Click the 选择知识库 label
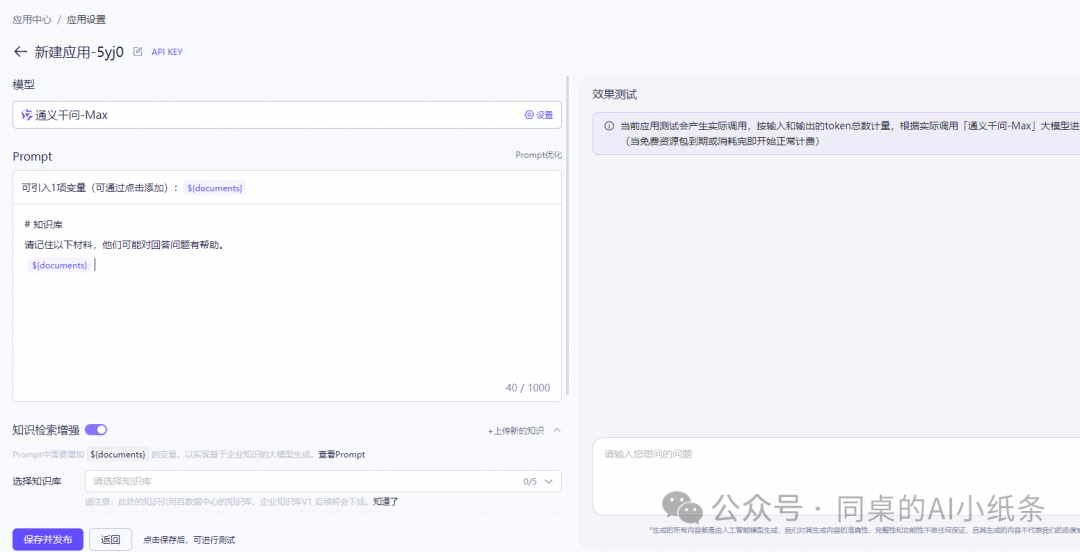Image resolution: width=1080 pixels, height=552 pixels. click(37, 481)
